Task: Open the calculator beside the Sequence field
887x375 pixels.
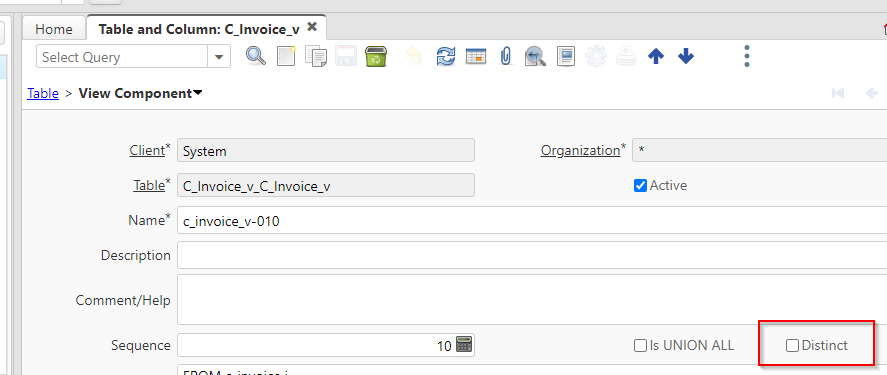Action: pos(464,345)
